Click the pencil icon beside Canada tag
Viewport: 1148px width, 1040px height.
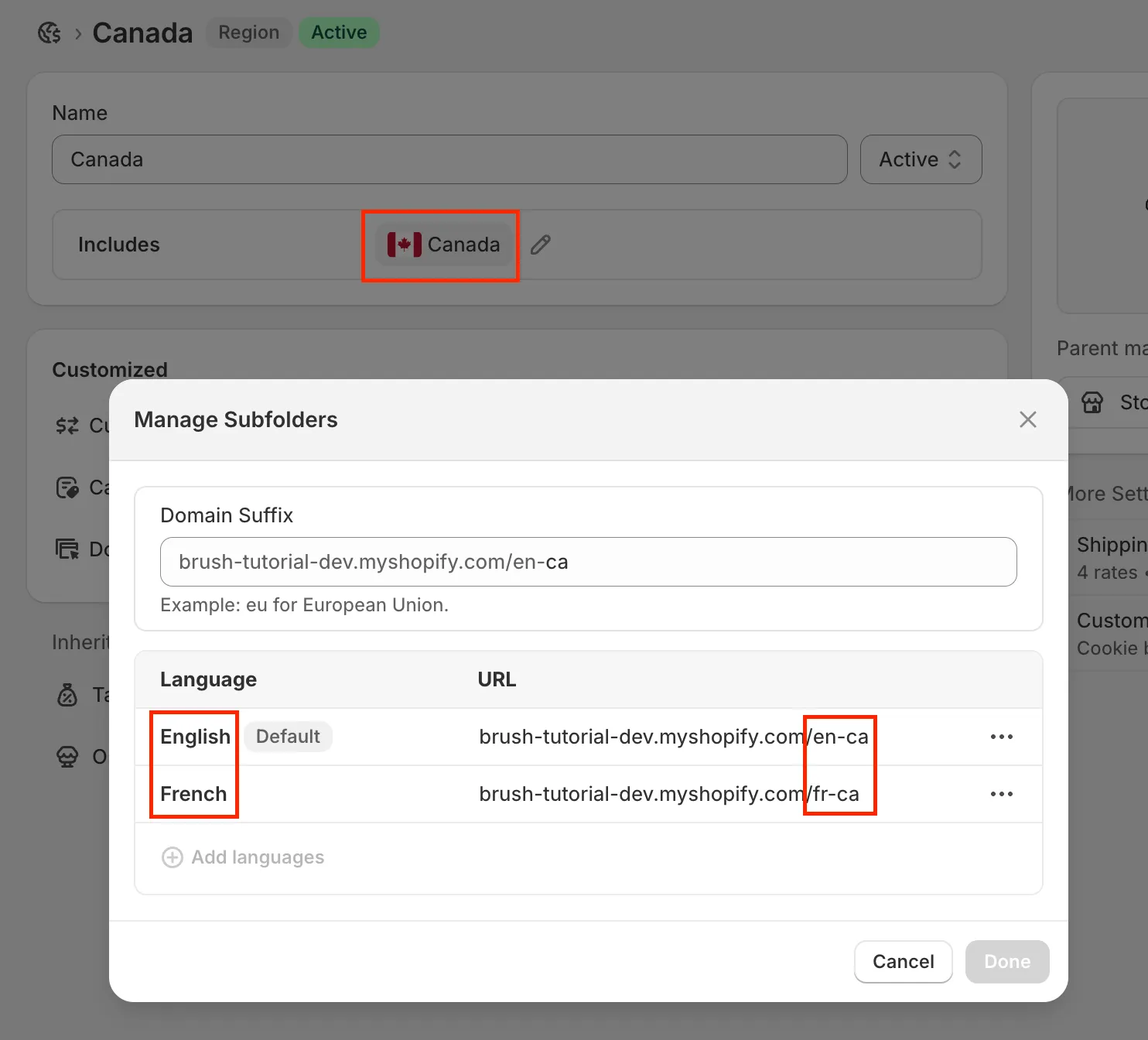(541, 245)
